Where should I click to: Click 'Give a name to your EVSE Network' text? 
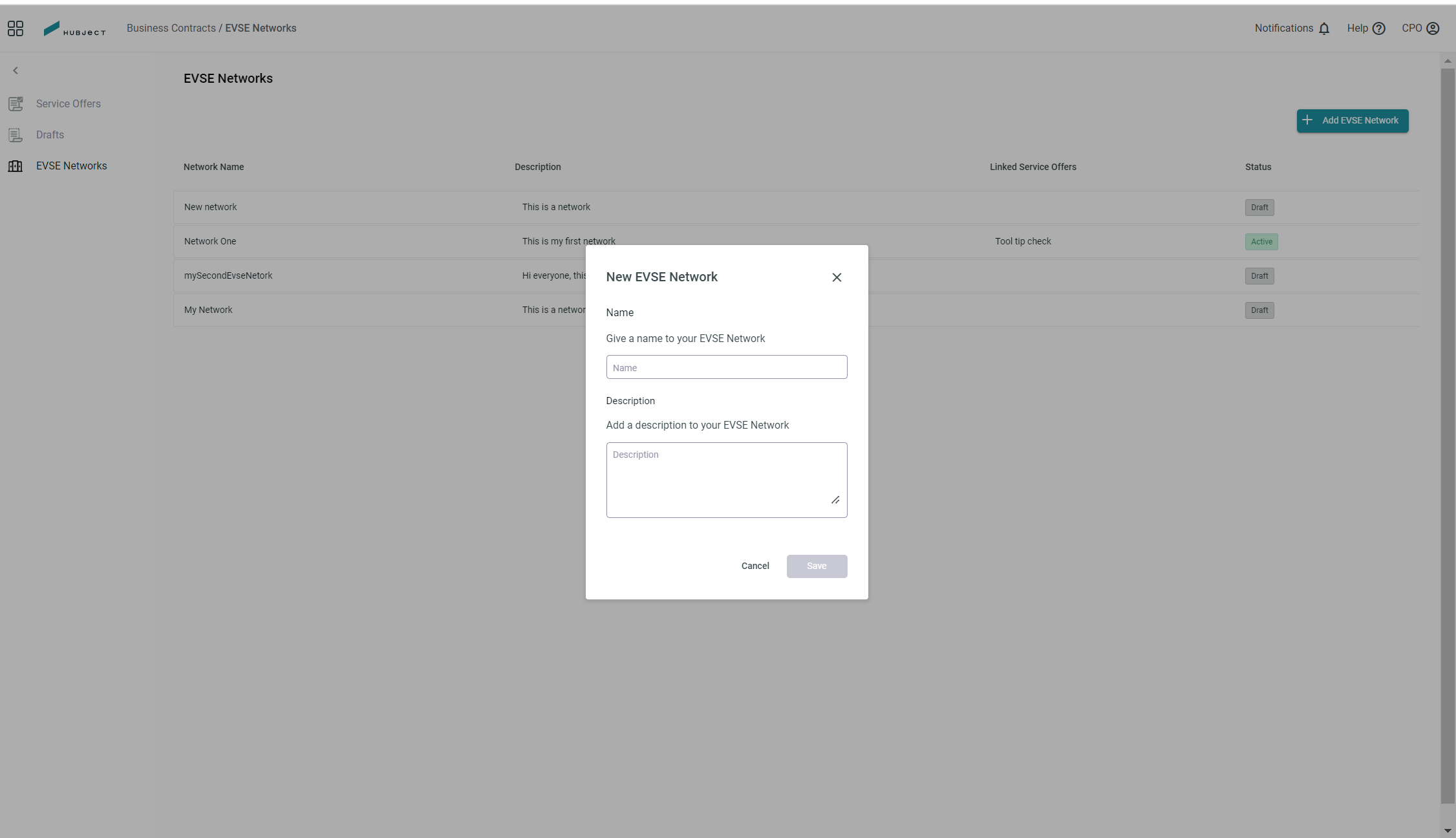coord(685,338)
